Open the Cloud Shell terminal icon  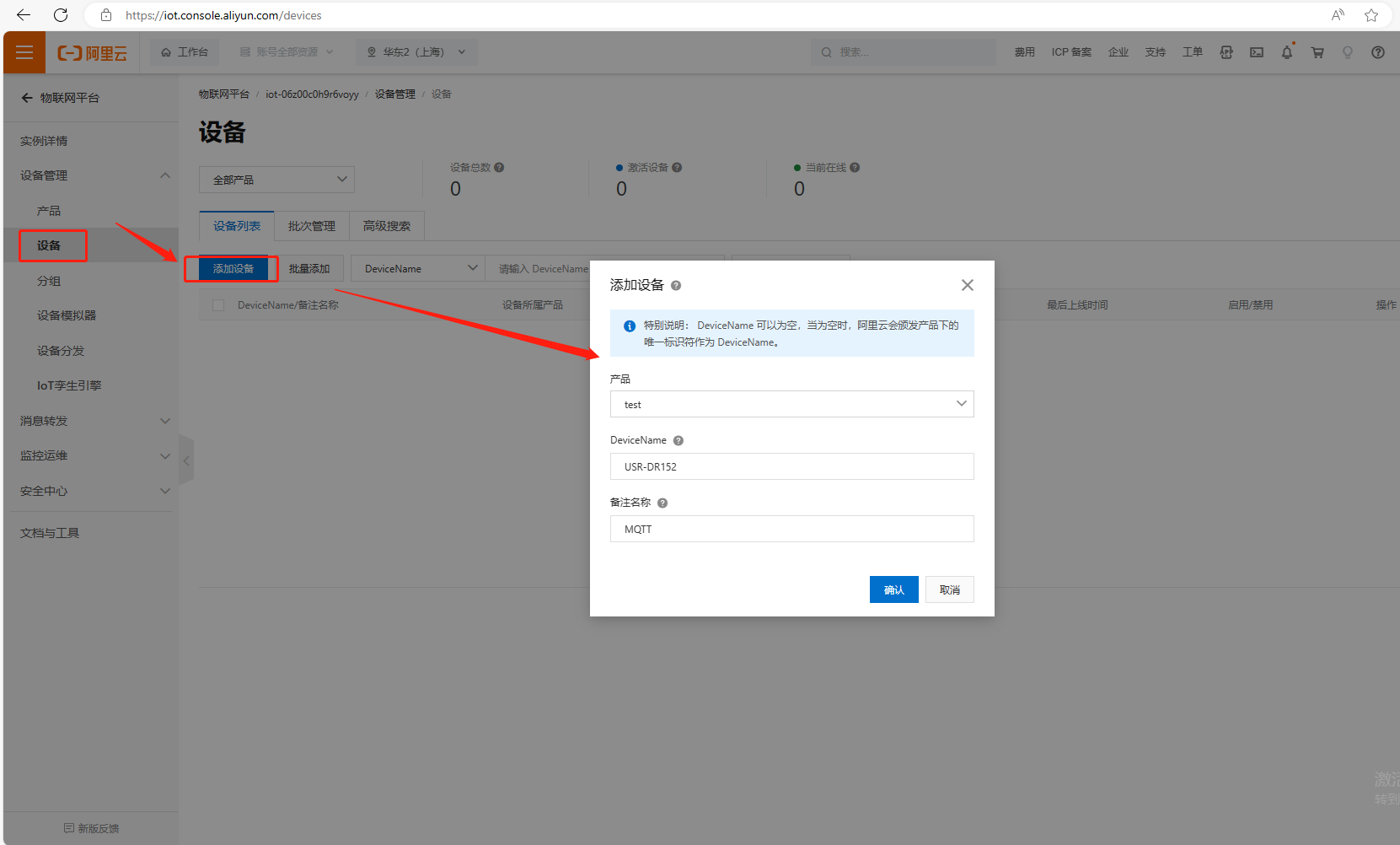[1256, 52]
